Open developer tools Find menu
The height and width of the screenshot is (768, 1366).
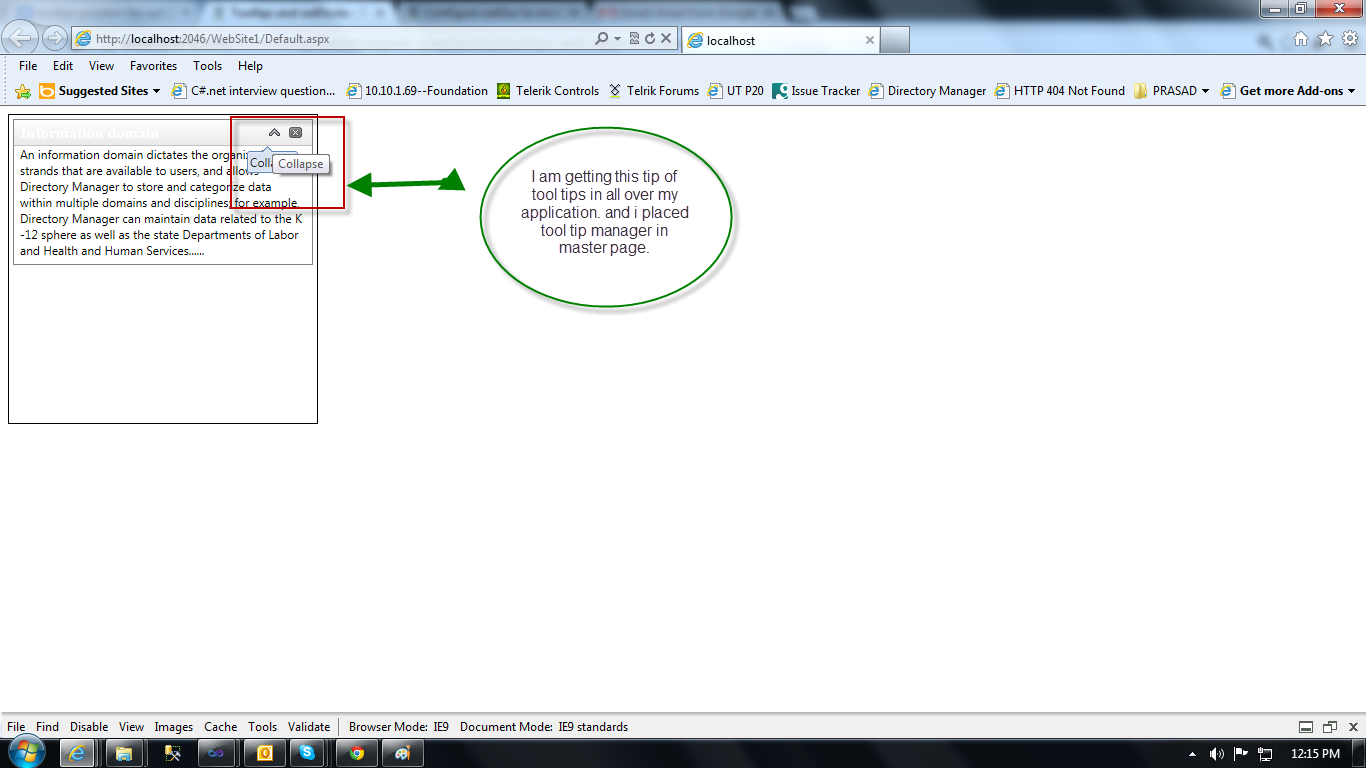[x=47, y=727]
